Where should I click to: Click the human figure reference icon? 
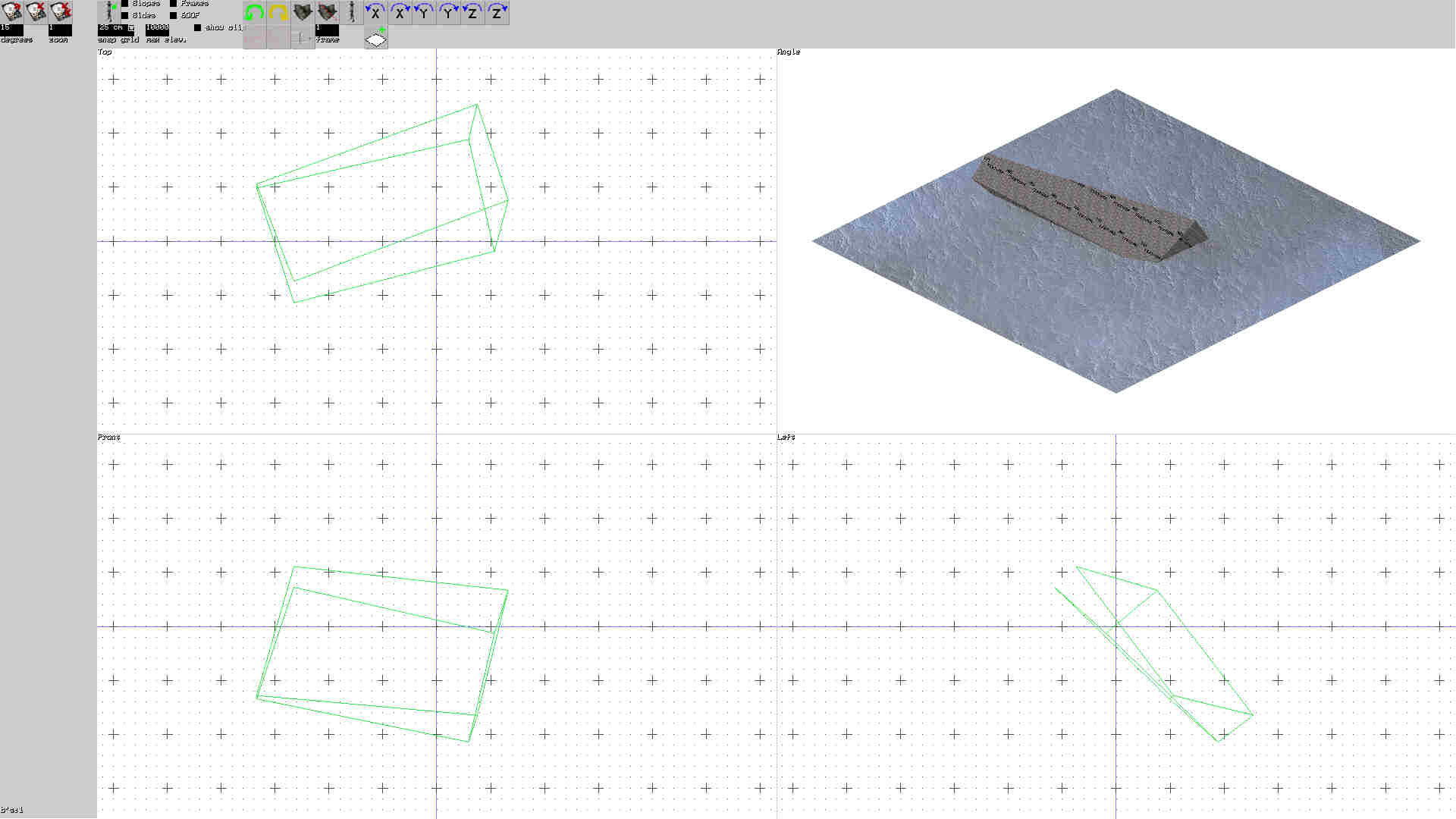tap(353, 12)
